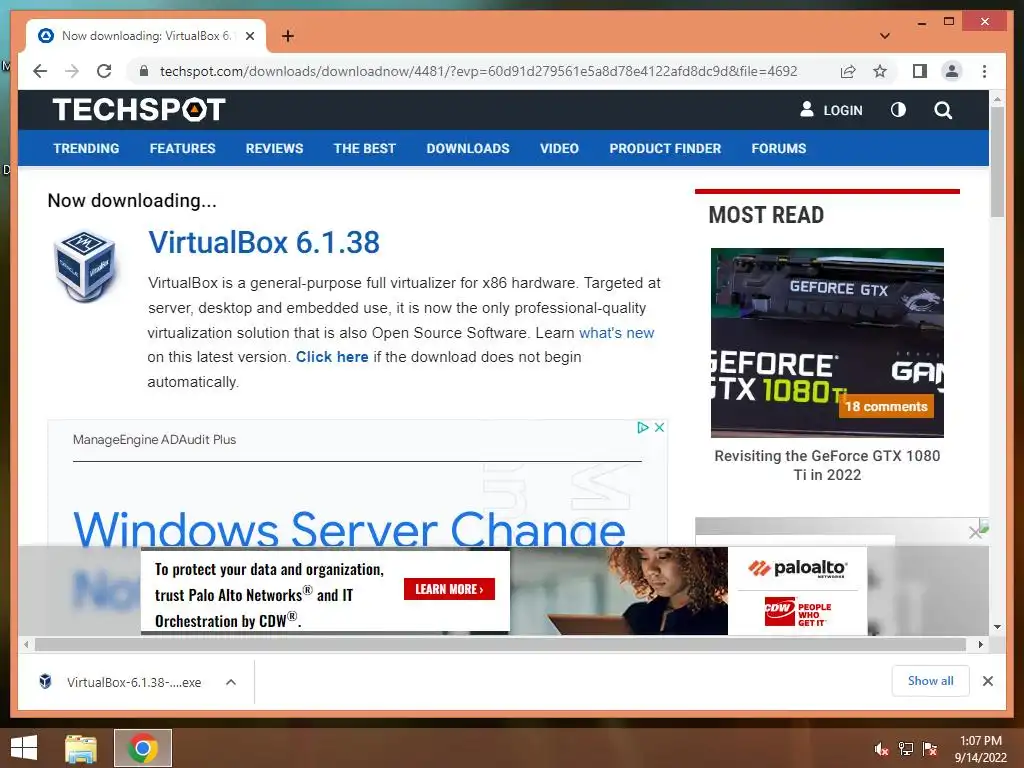
Task: Read 'Revisiting the GeForce GTX 1080 Ti in 2022'
Action: 827,465
